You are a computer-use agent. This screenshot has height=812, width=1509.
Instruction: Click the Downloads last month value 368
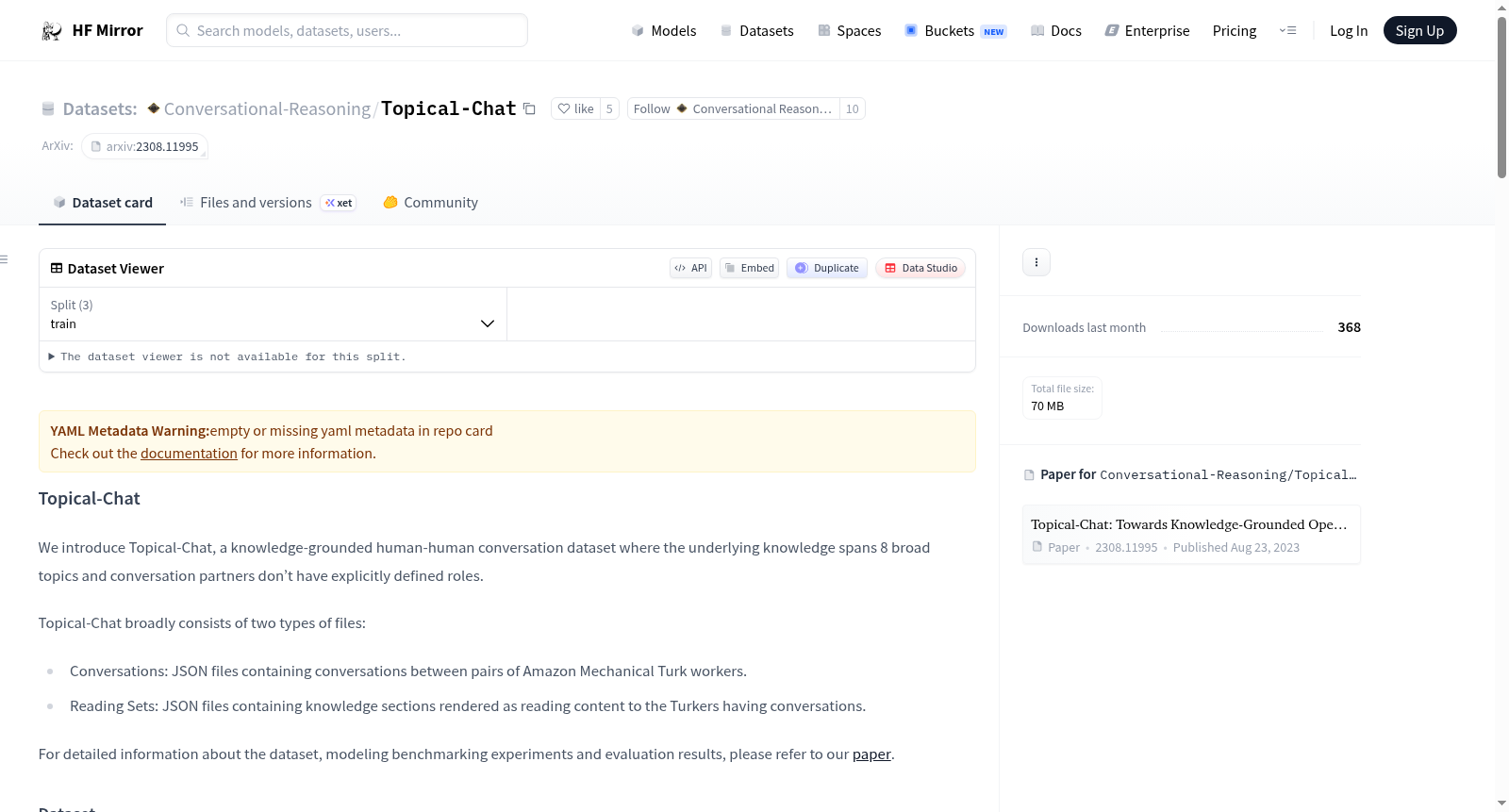(x=1350, y=327)
